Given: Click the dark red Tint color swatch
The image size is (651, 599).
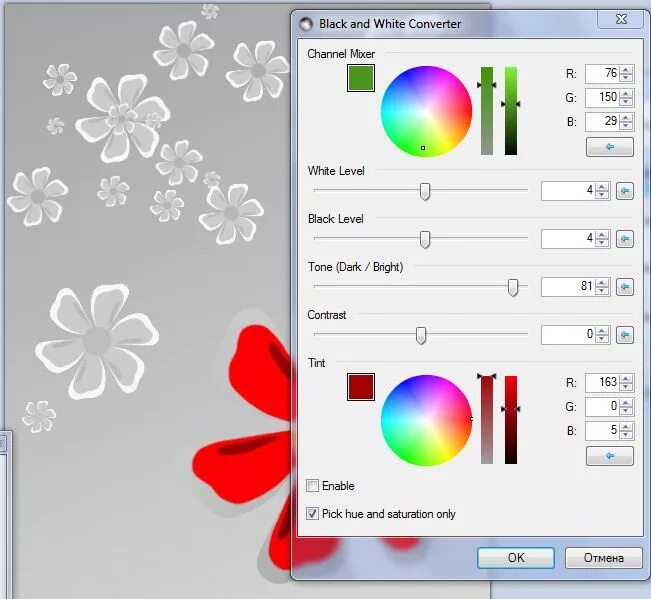Looking at the screenshot, I should (361, 387).
